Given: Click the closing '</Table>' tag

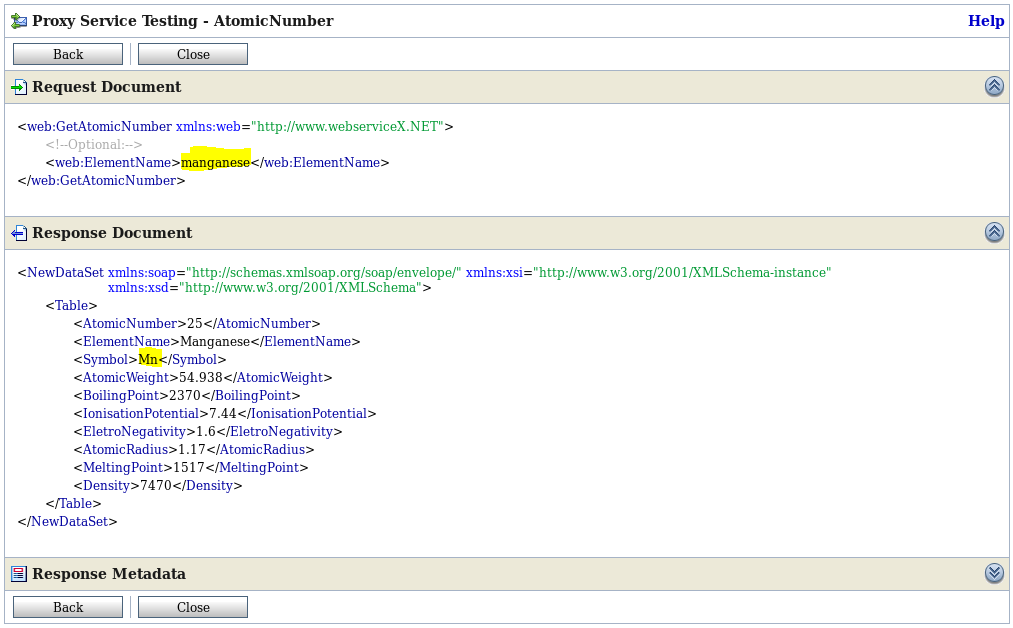Looking at the screenshot, I should click(x=74, y=503).
